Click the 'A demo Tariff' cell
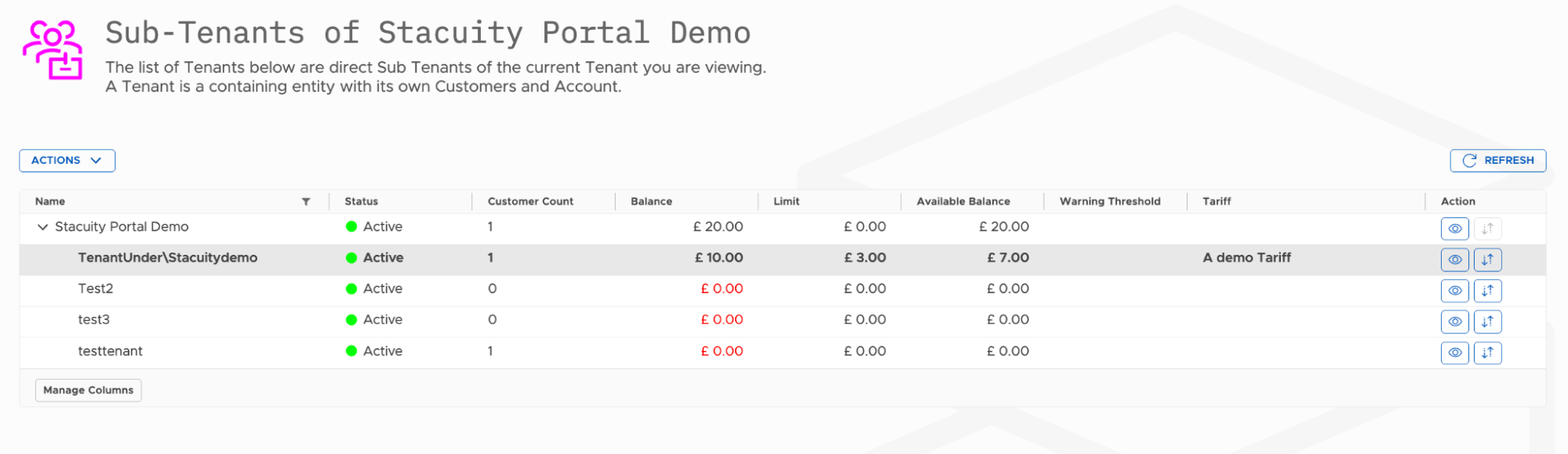 pos(1246,257)
